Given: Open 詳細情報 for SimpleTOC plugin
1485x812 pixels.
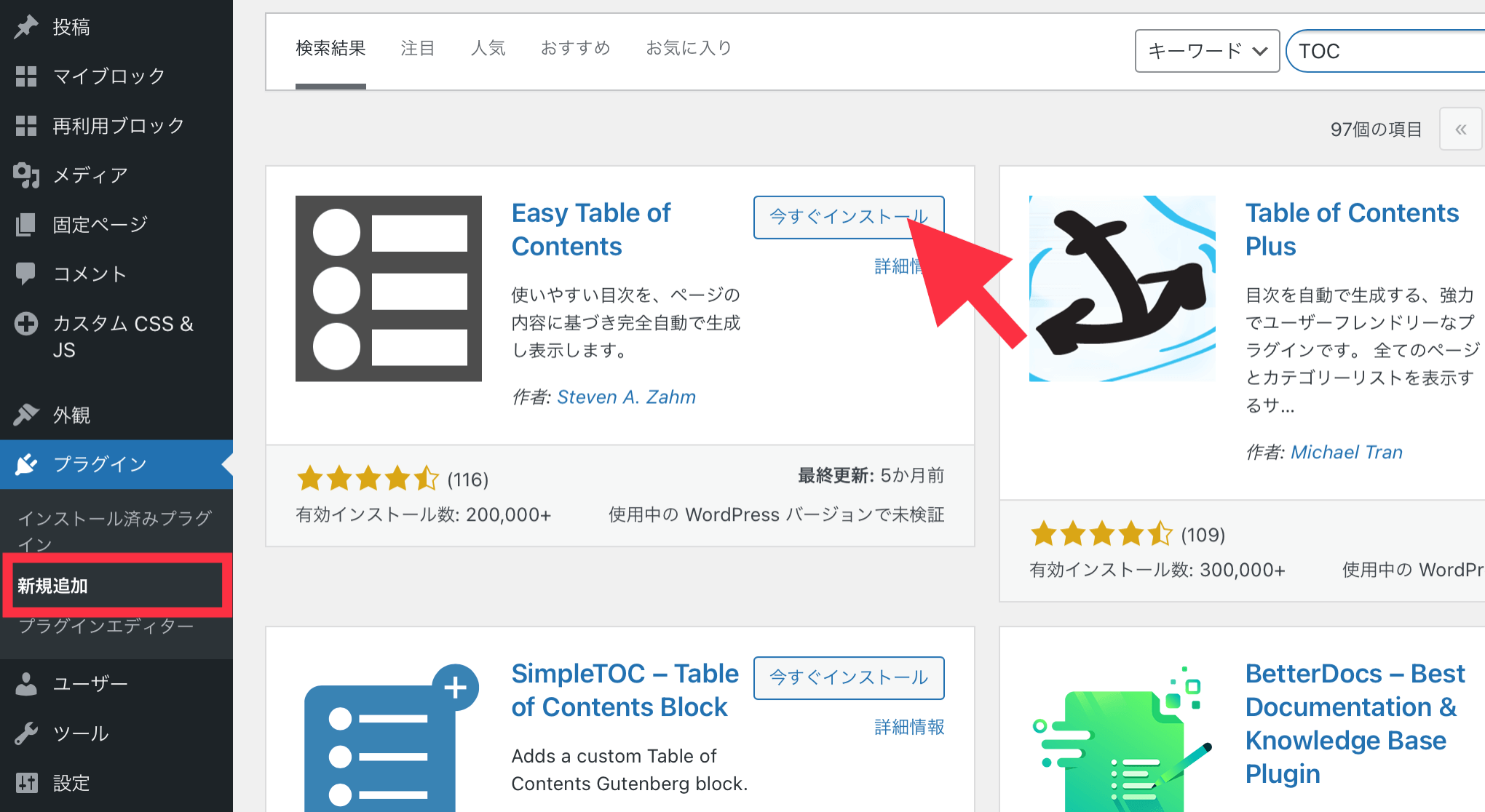Looking at the screenshot, I should coord(909,727).
